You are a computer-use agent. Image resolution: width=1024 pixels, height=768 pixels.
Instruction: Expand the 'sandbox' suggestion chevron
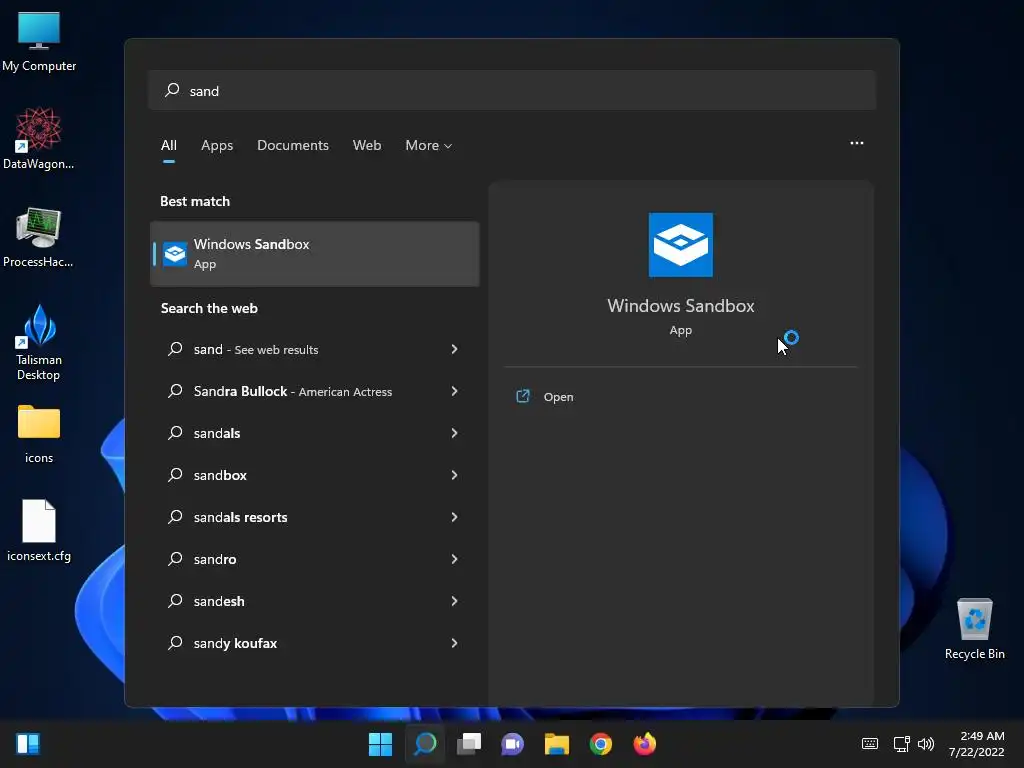click(454, 475)
